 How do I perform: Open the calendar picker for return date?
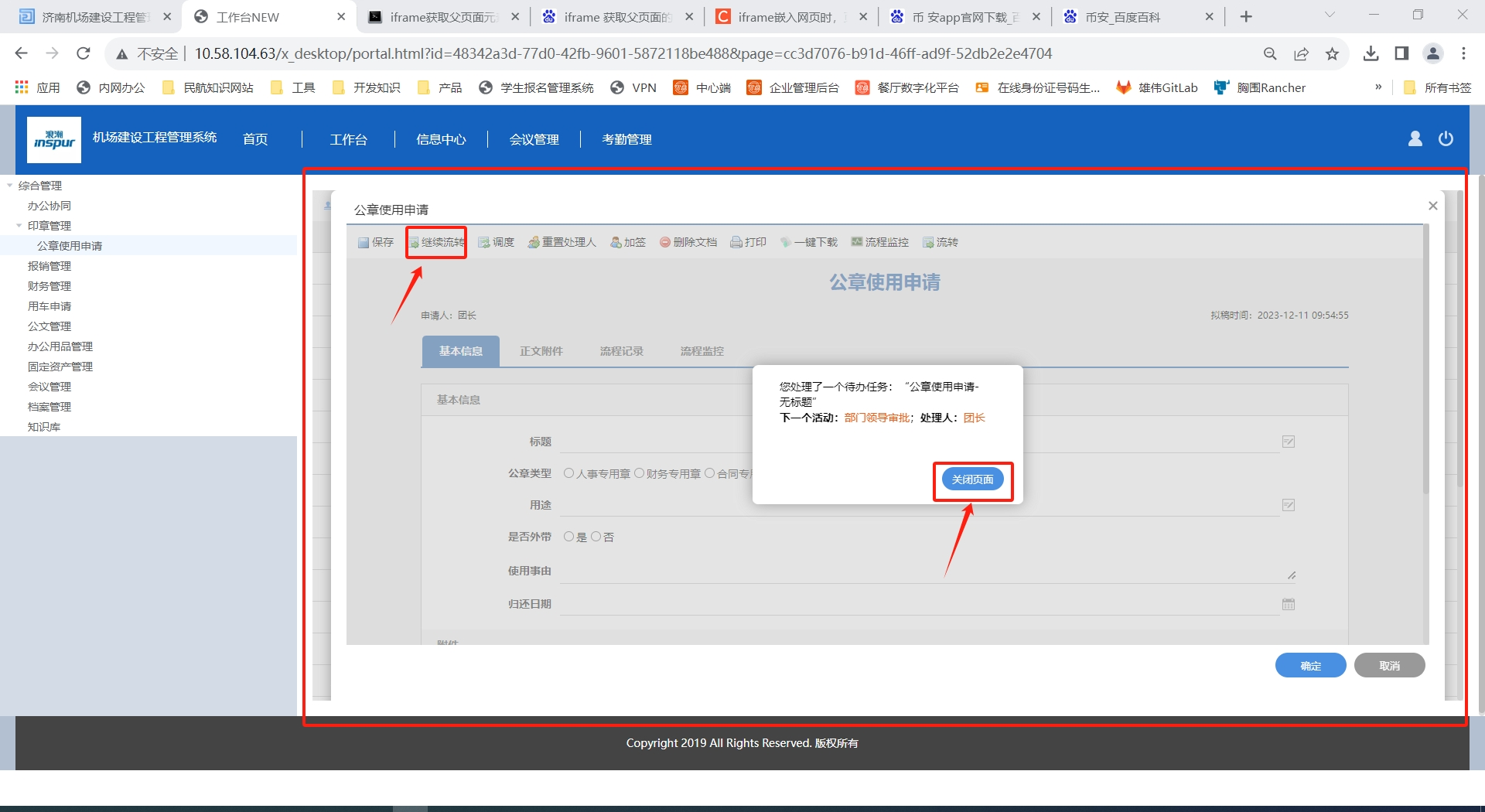coord(1288,604)
